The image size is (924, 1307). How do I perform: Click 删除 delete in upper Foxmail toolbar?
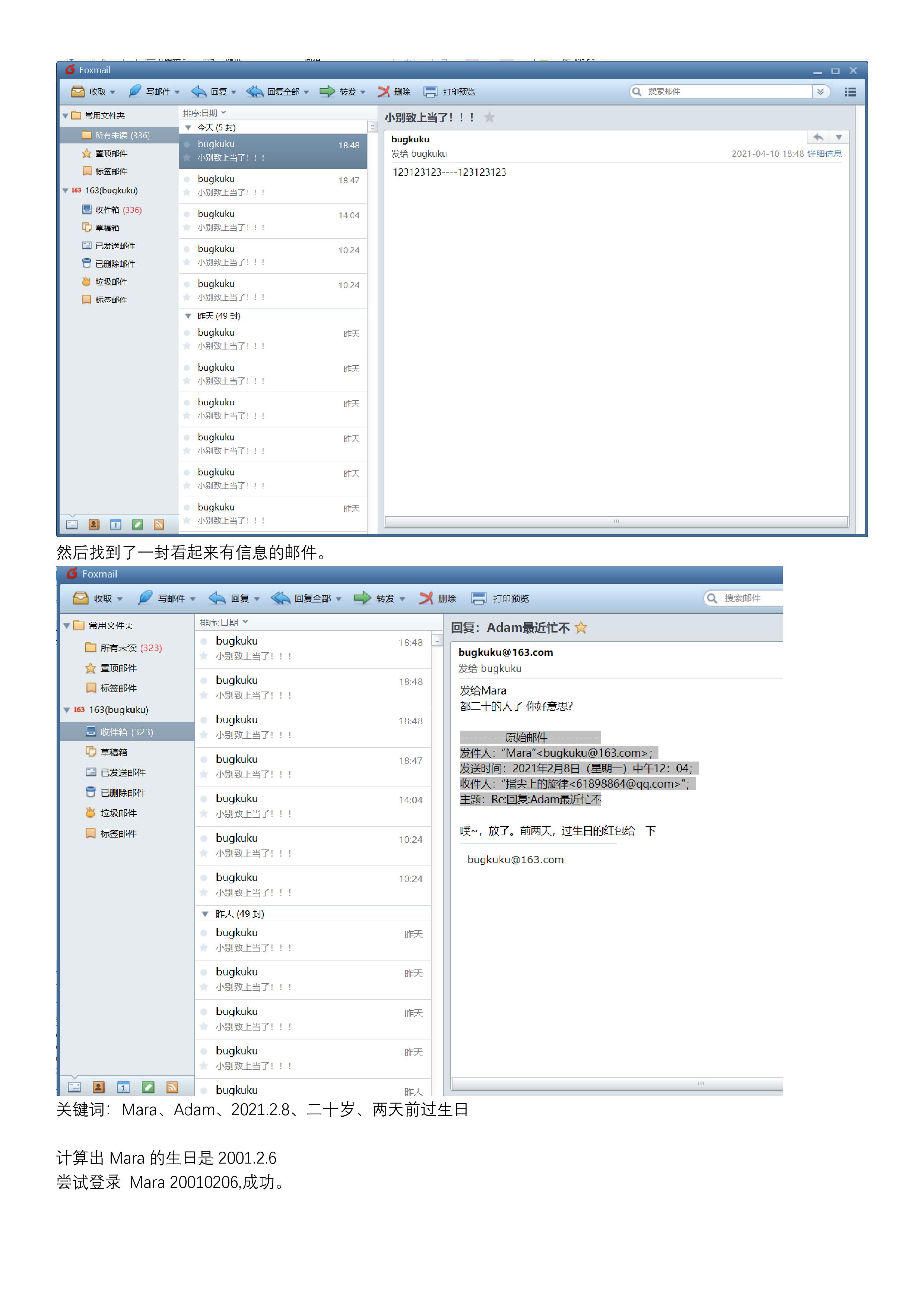(394, 92)
